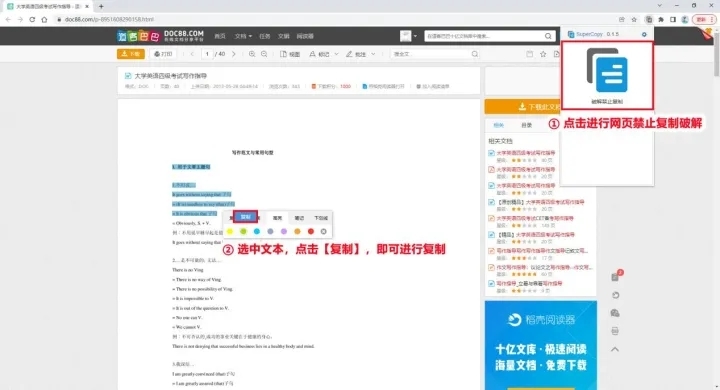Viewport: 720px width, 390px height.
Task: Open the WeChat icon in floating sidebar
Action: coord(615,313)
